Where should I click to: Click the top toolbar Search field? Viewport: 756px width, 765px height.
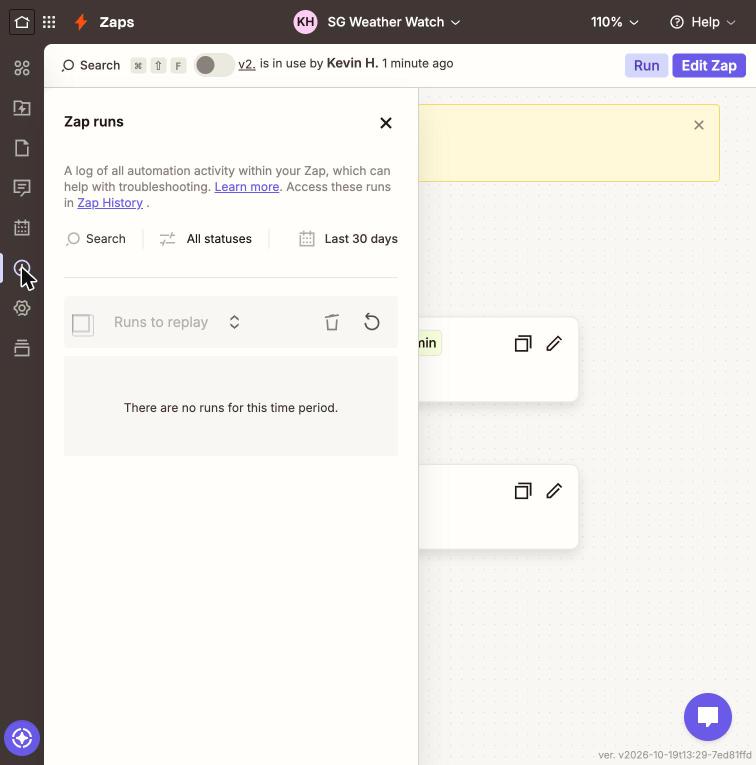click(x=91, y=65)
